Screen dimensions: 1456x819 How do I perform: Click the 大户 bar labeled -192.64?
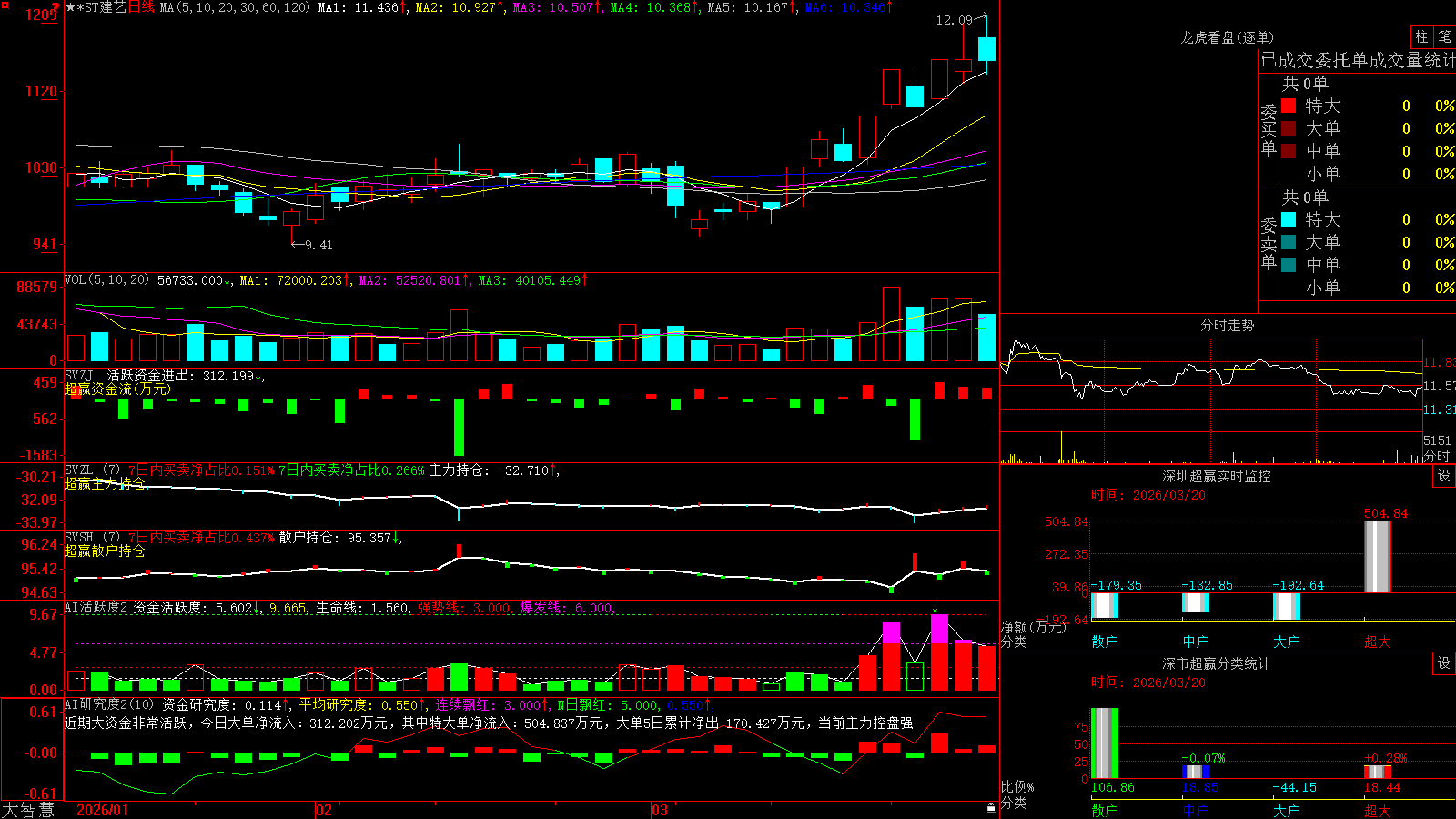pos(1287,606)
